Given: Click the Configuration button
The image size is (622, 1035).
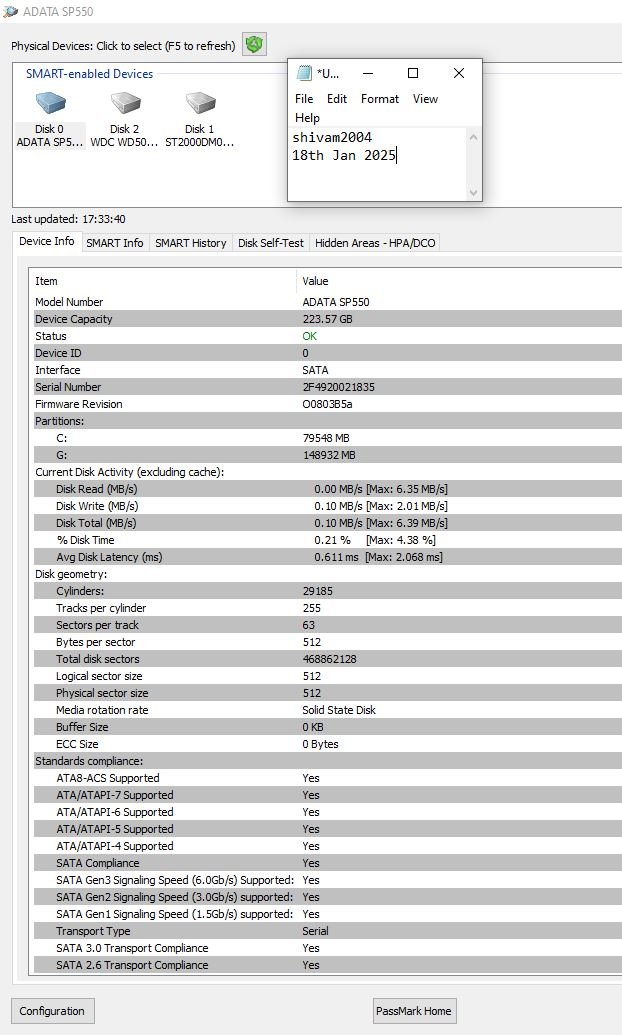Looking at the screenshot, I should (x=53, y=1011).
